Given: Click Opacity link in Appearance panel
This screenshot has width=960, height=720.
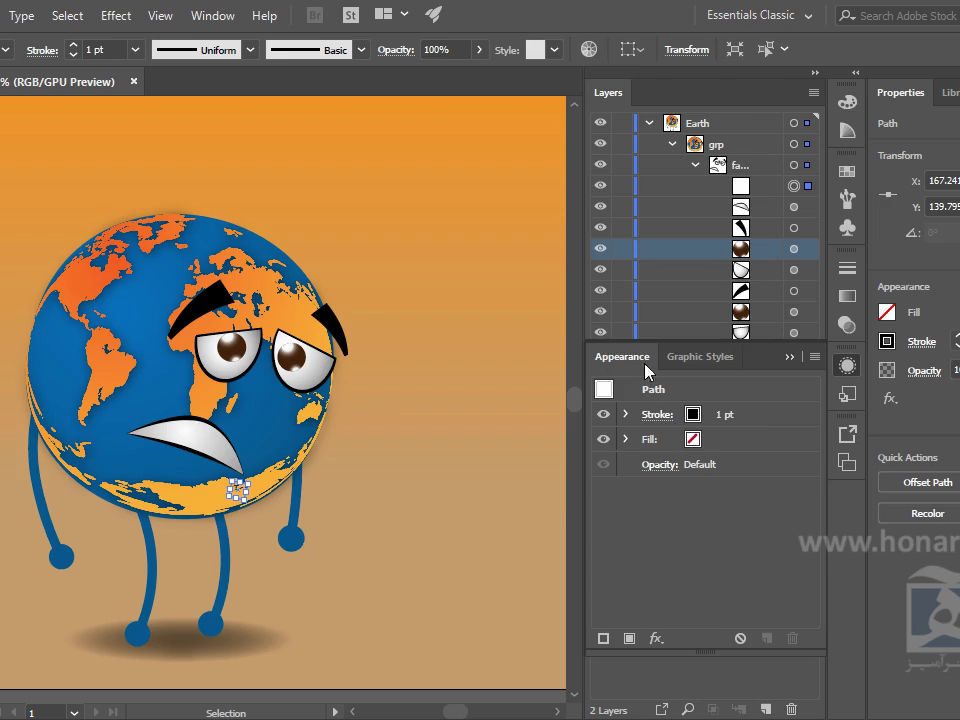Looking at the screenshot, I should click(659, 465).
